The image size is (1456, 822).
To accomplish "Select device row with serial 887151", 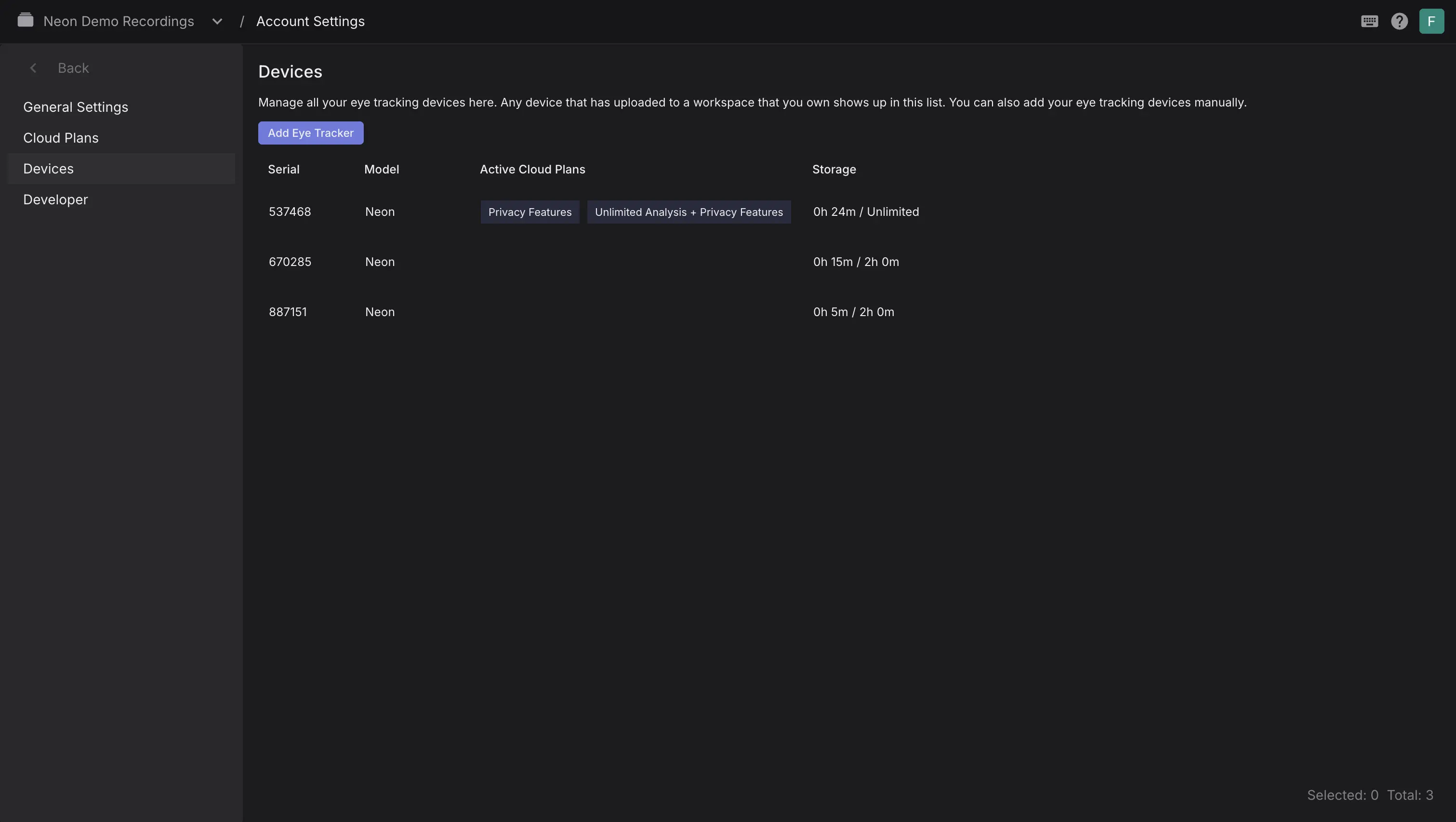I will [x=288, y=312].
